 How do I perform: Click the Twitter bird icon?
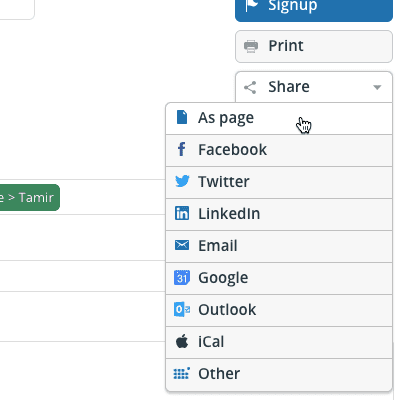point(182,181)
